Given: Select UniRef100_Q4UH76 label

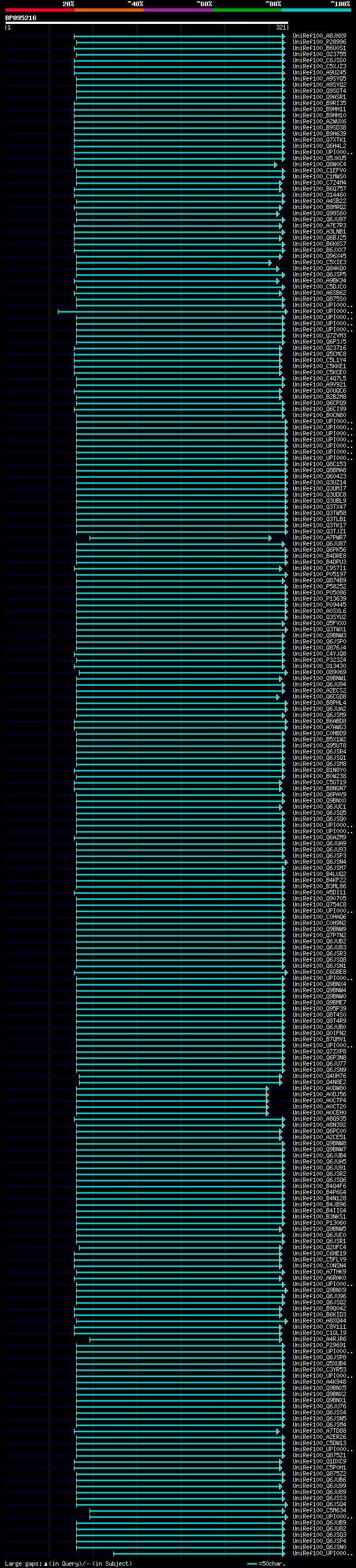Looking at the screenshot, I should click(x=319, y=1076).
